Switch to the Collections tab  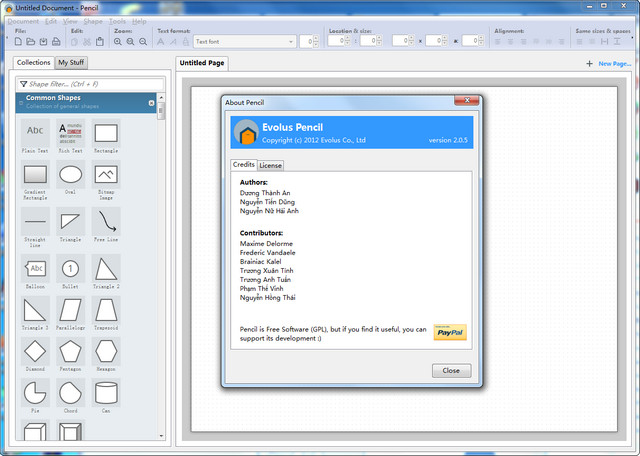click(x=33, y=62)
